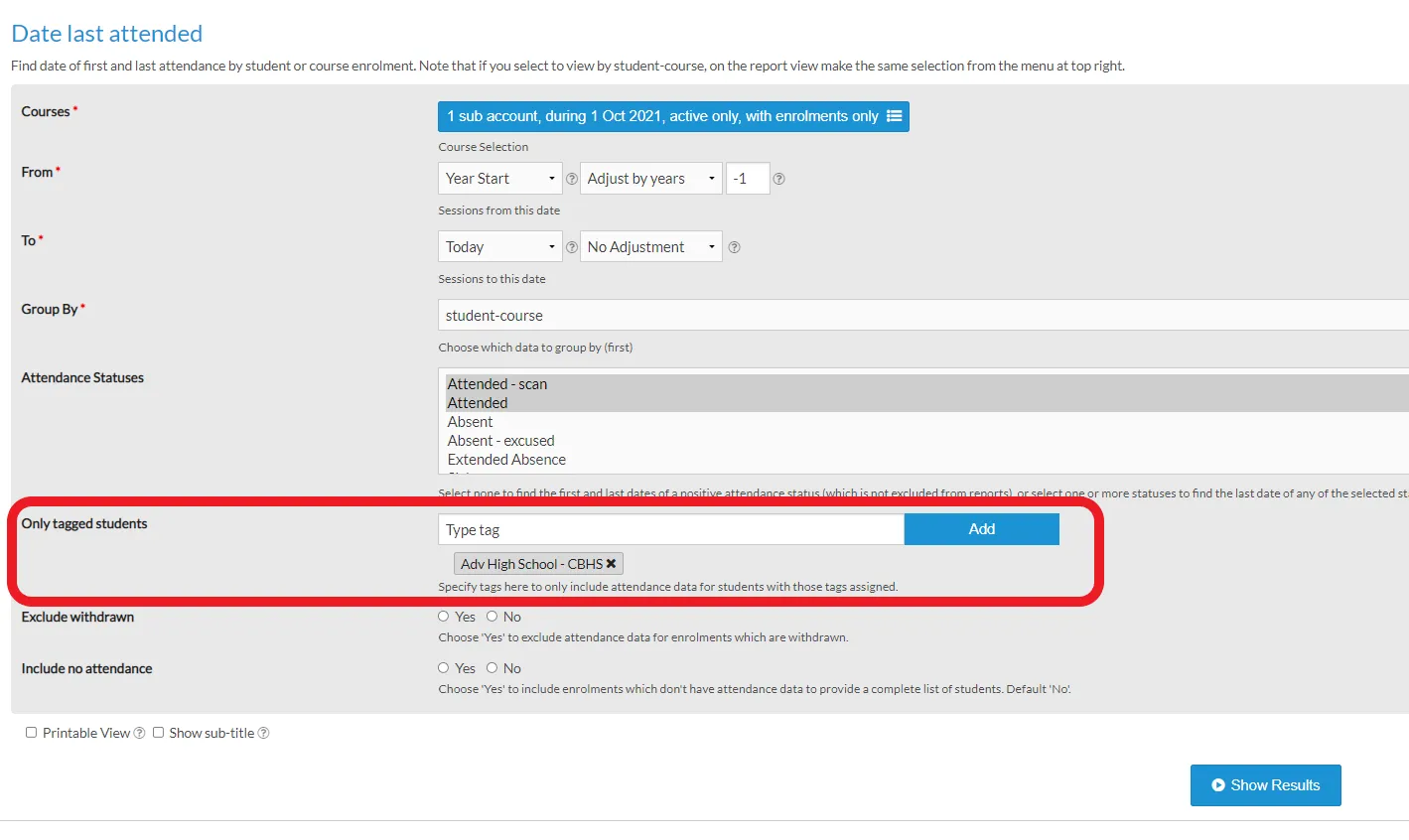Open the Adjust by years dropdown

651,179
